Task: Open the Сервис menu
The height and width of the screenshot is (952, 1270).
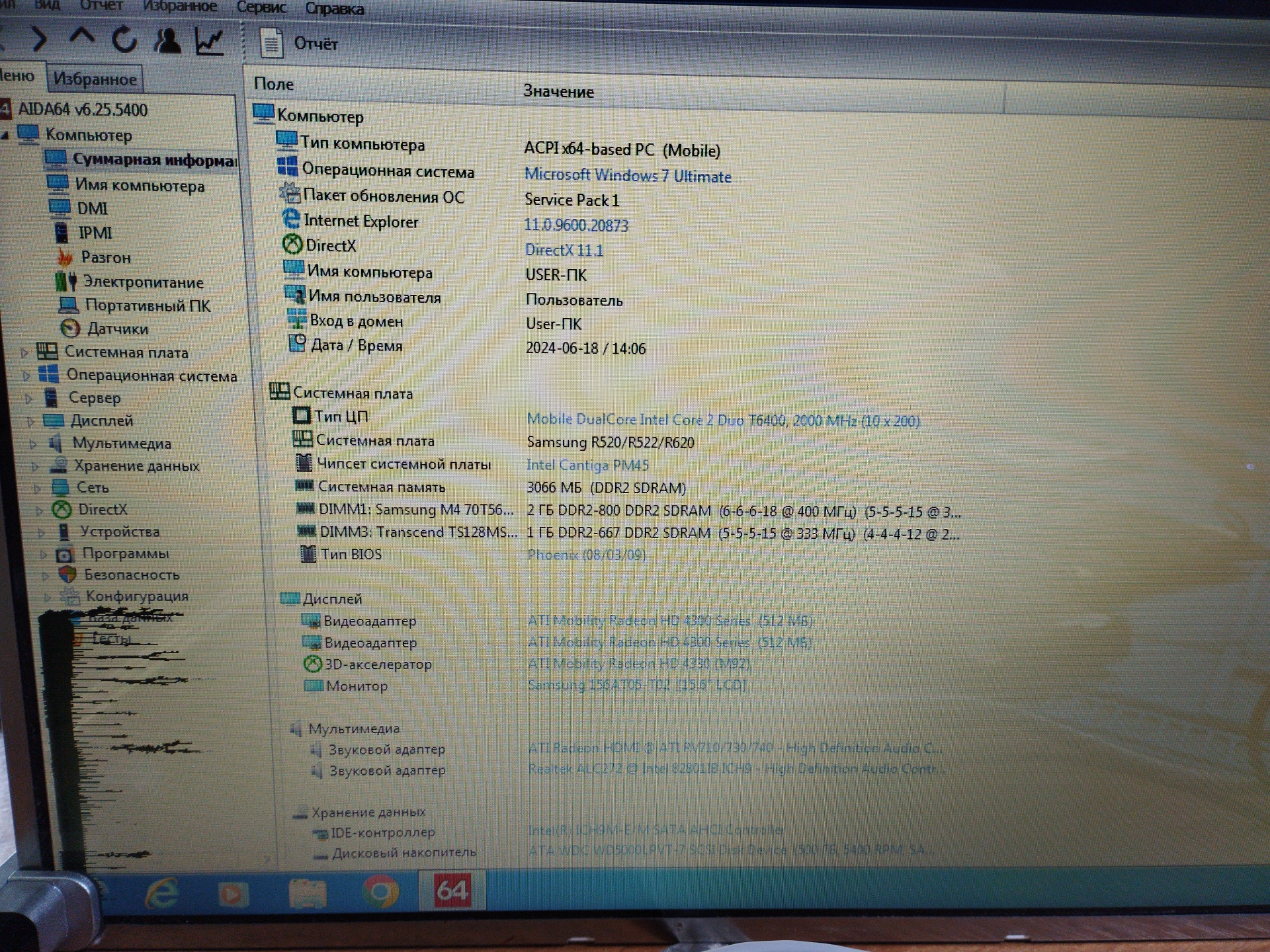Action: click(261, 7)
